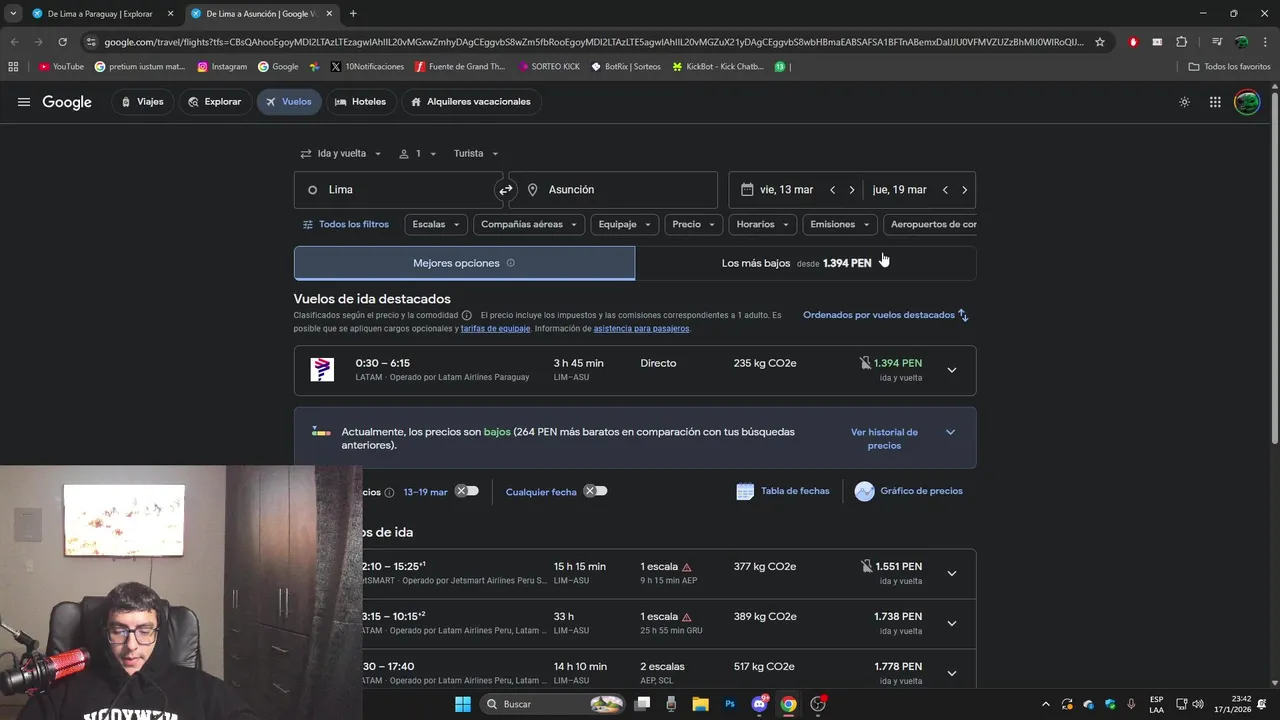Open Tabla de fechas calendar grid

pos(783,491)
